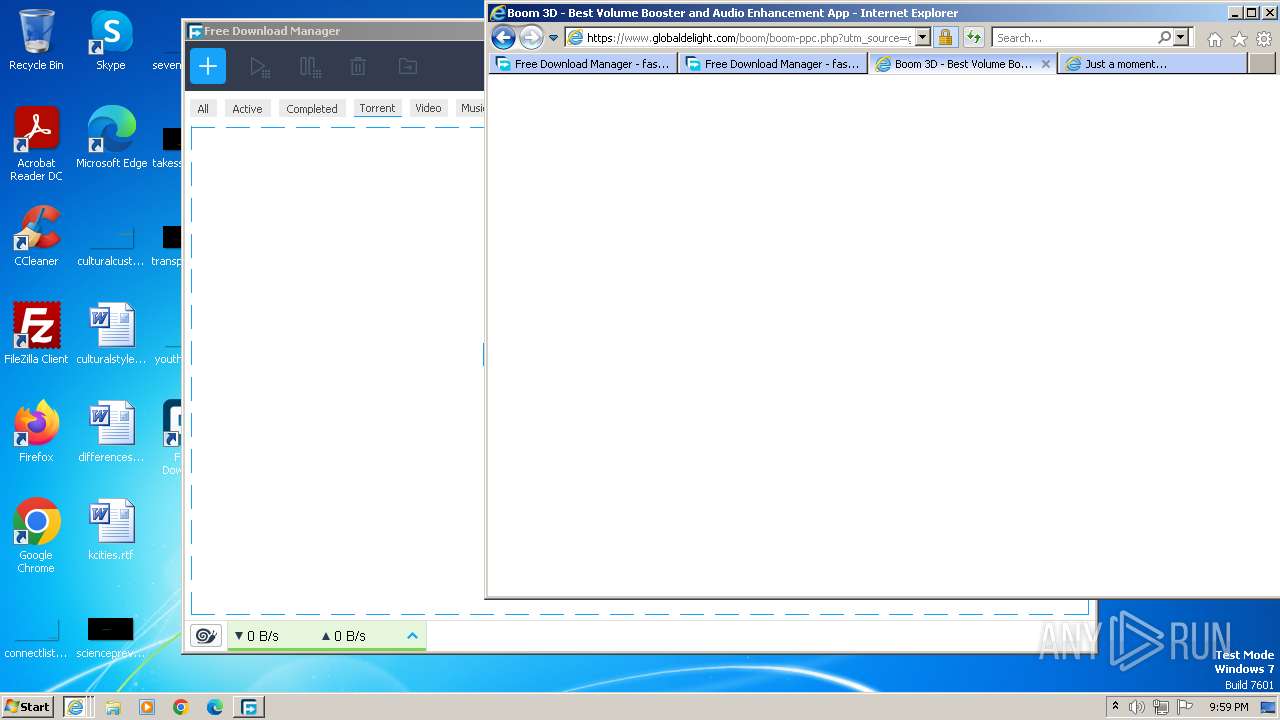Open Chrome from the taskbar

181,707
